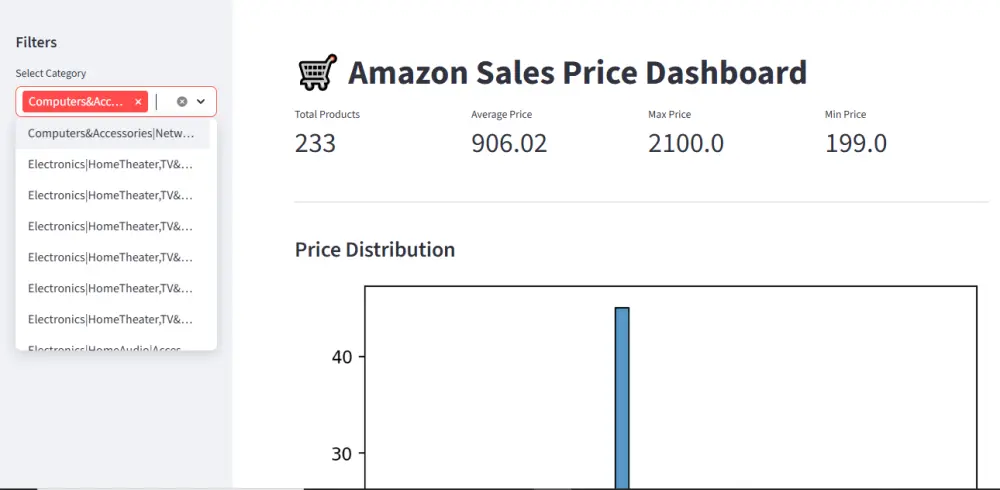Select the Computers&Accessories|Netw option
The image size is (1000, 490).
(111, 133)
